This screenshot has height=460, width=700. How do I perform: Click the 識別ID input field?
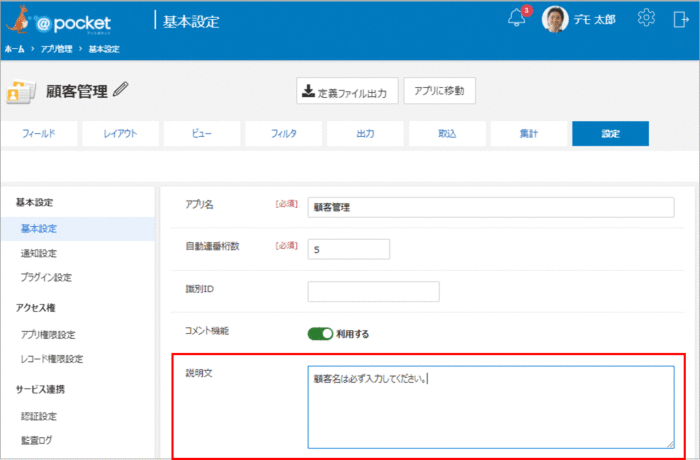(373, 291)
